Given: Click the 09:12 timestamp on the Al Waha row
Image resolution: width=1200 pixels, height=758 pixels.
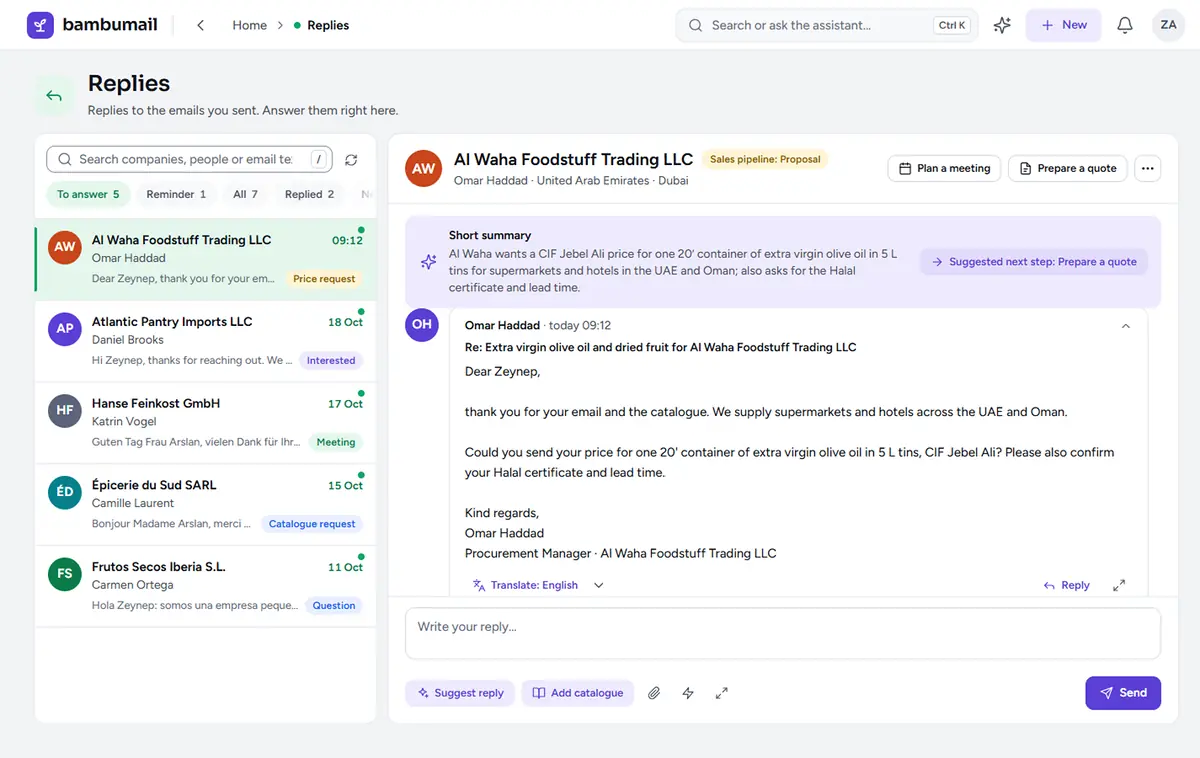Looking at the screenshot, I should (347, 240).
